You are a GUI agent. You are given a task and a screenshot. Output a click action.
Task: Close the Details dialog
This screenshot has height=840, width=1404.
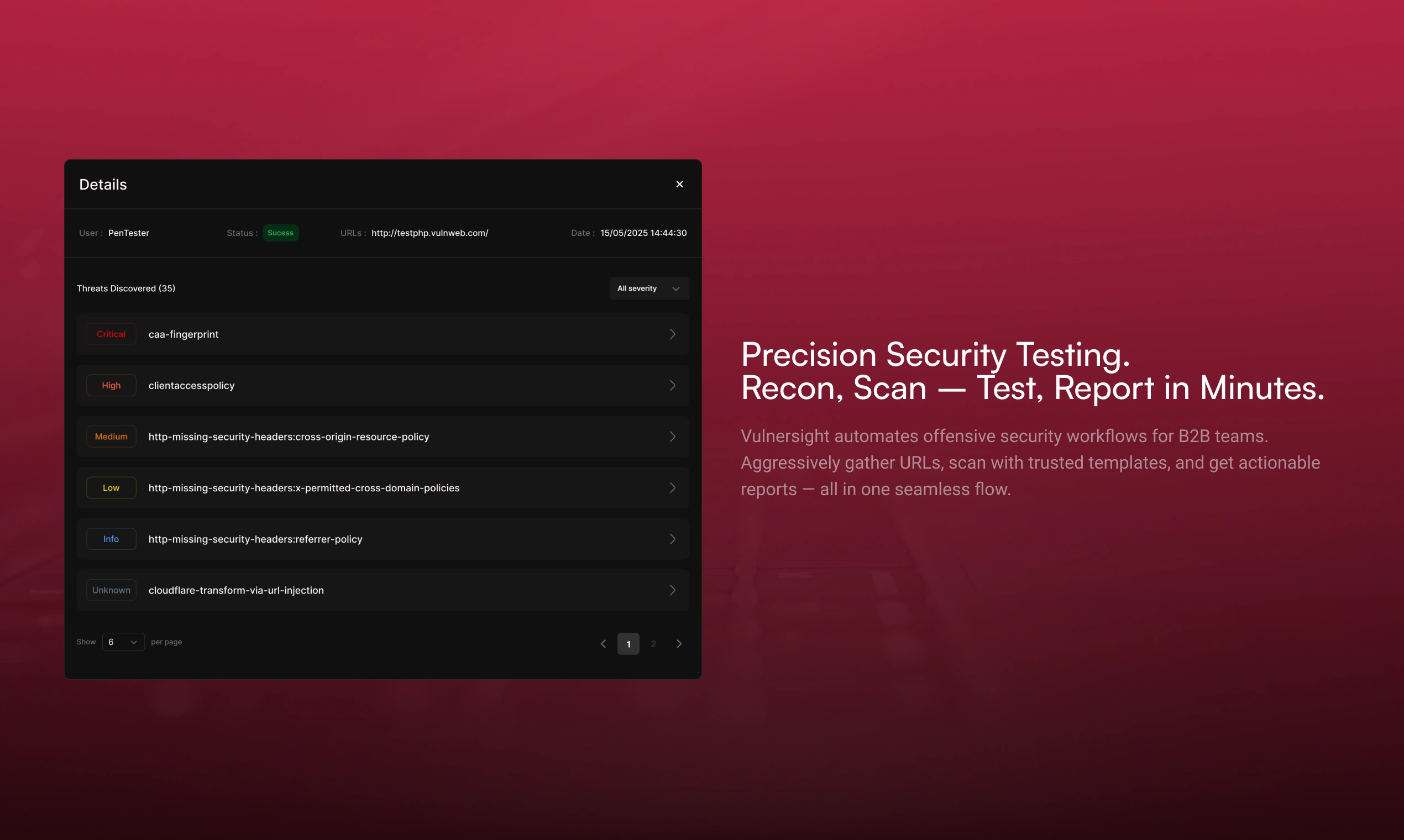[679, 184]
